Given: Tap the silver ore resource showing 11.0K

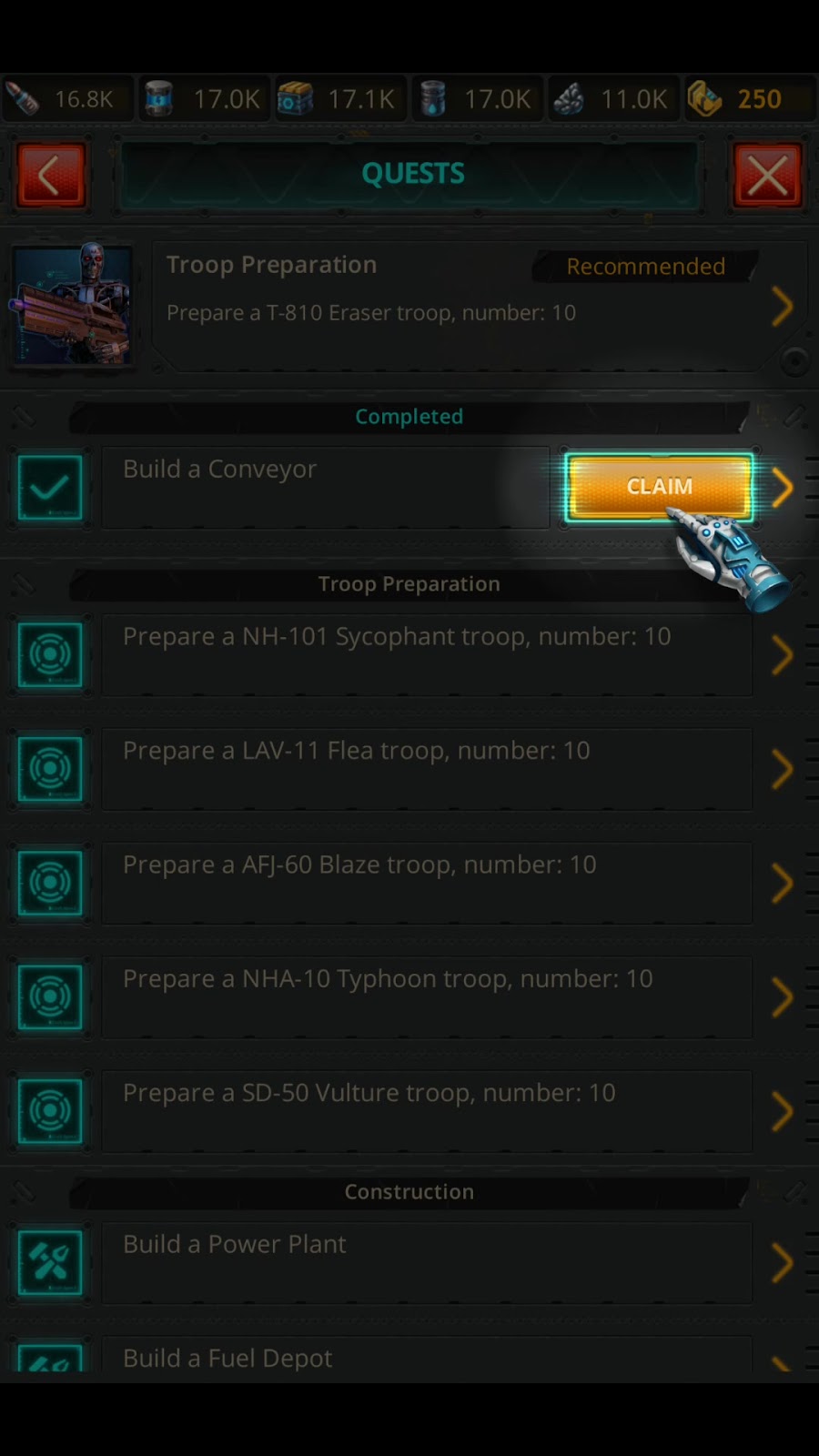Looking at the screenshot, I should click(x=570, y=98).
